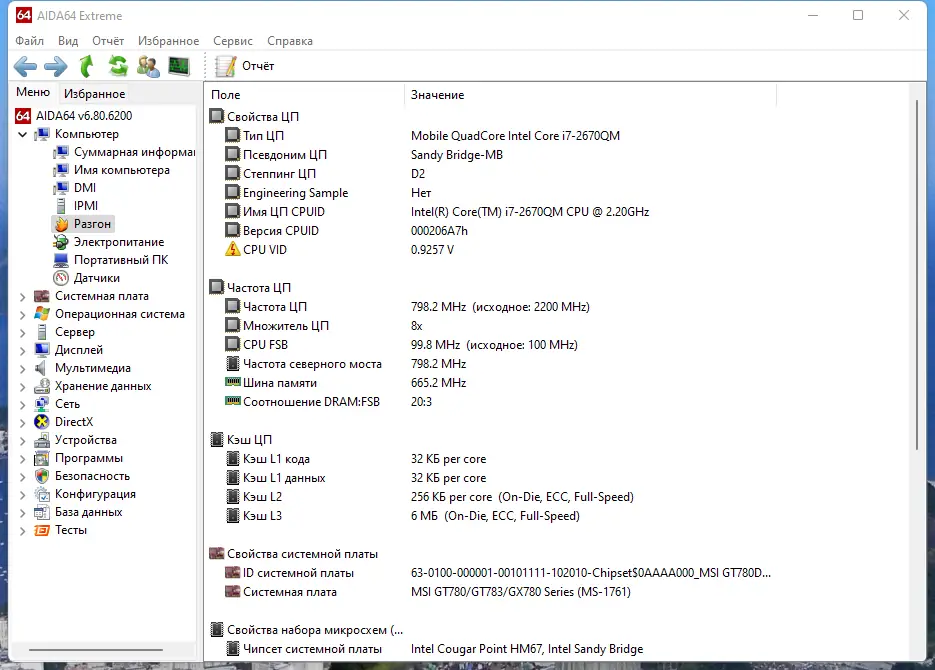935x670 pixels.
Task: Click the vertical scrollbar of details pane
Action: [x=917, y=274]
